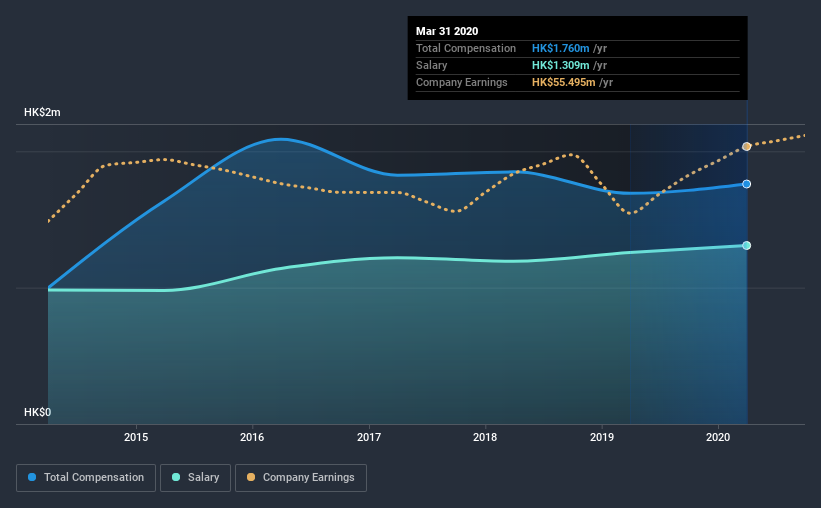Click the orange Company Earnings data point
Image resolution: width=821 pixels, height=508 pixels.
(747, 147)
